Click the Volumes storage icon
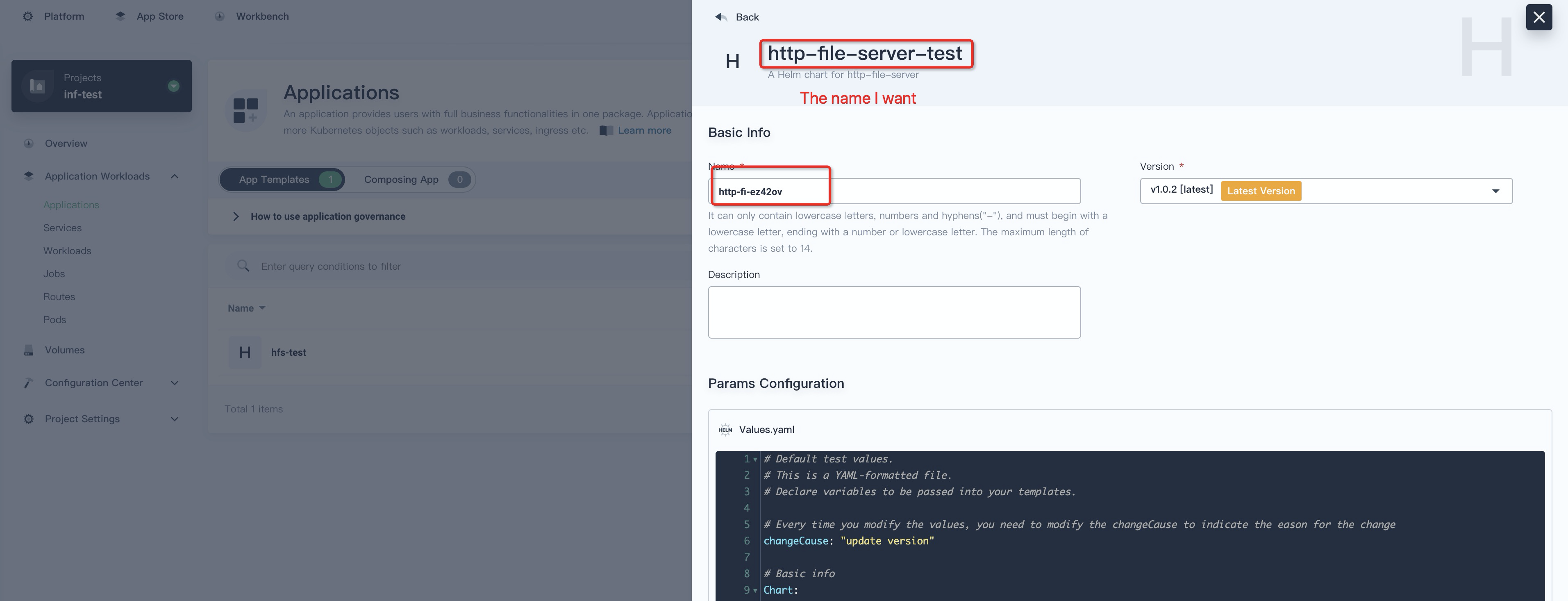This screenshot has width=1568, height=601. (x=29, y=350)
